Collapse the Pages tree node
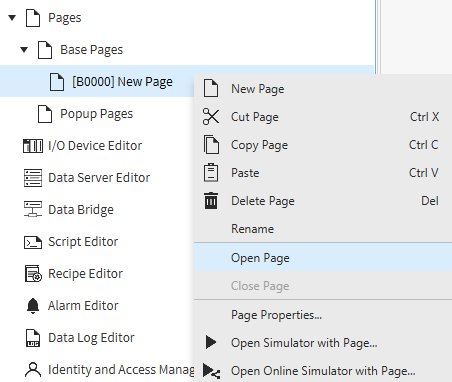This screenshot has height=382, width=452. click(x=12, y=18)
